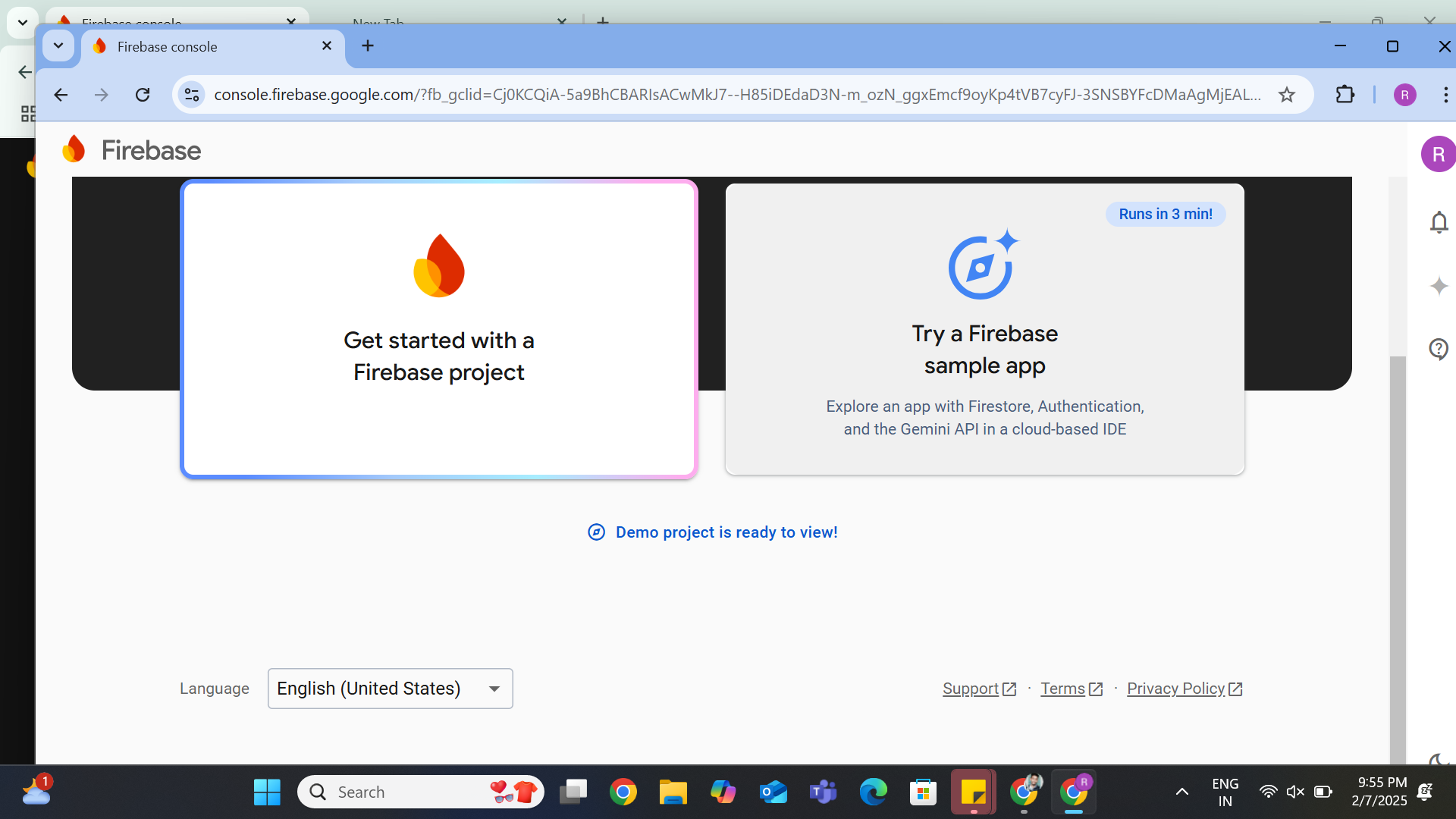Expand tab search dropdown in background Chrome window

coord(23,22)
